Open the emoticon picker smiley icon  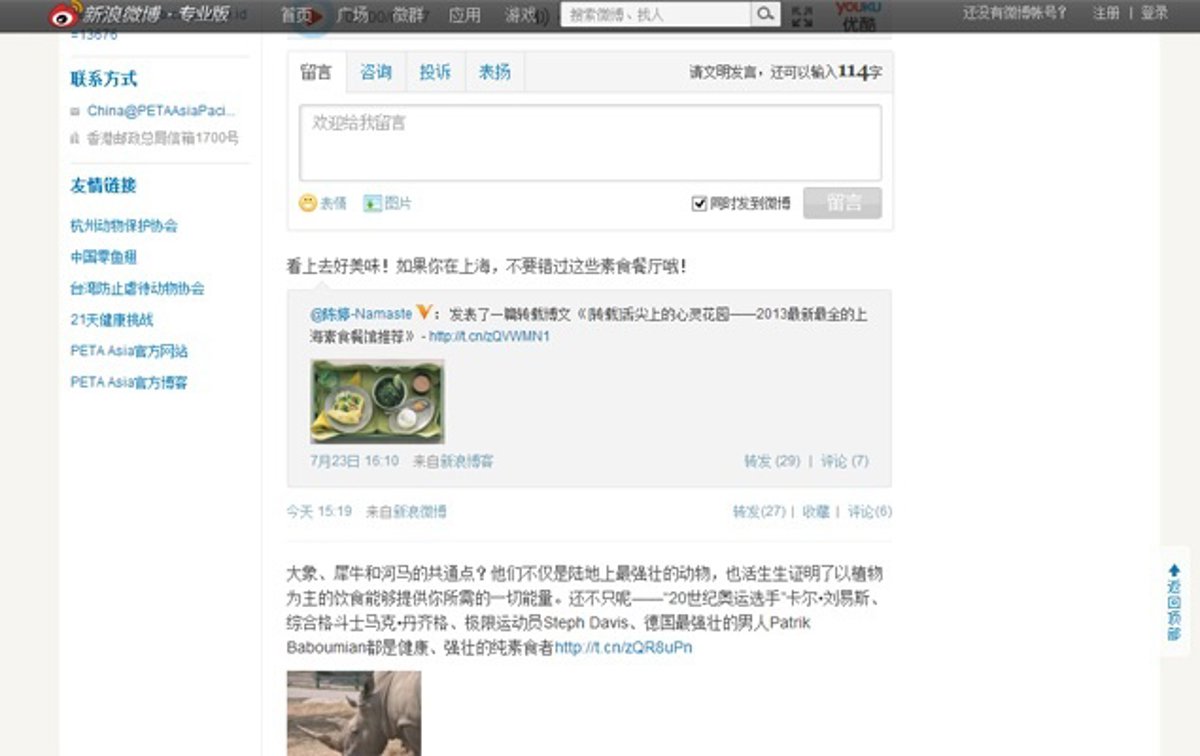pyautogui.click(x=308, y=203)
